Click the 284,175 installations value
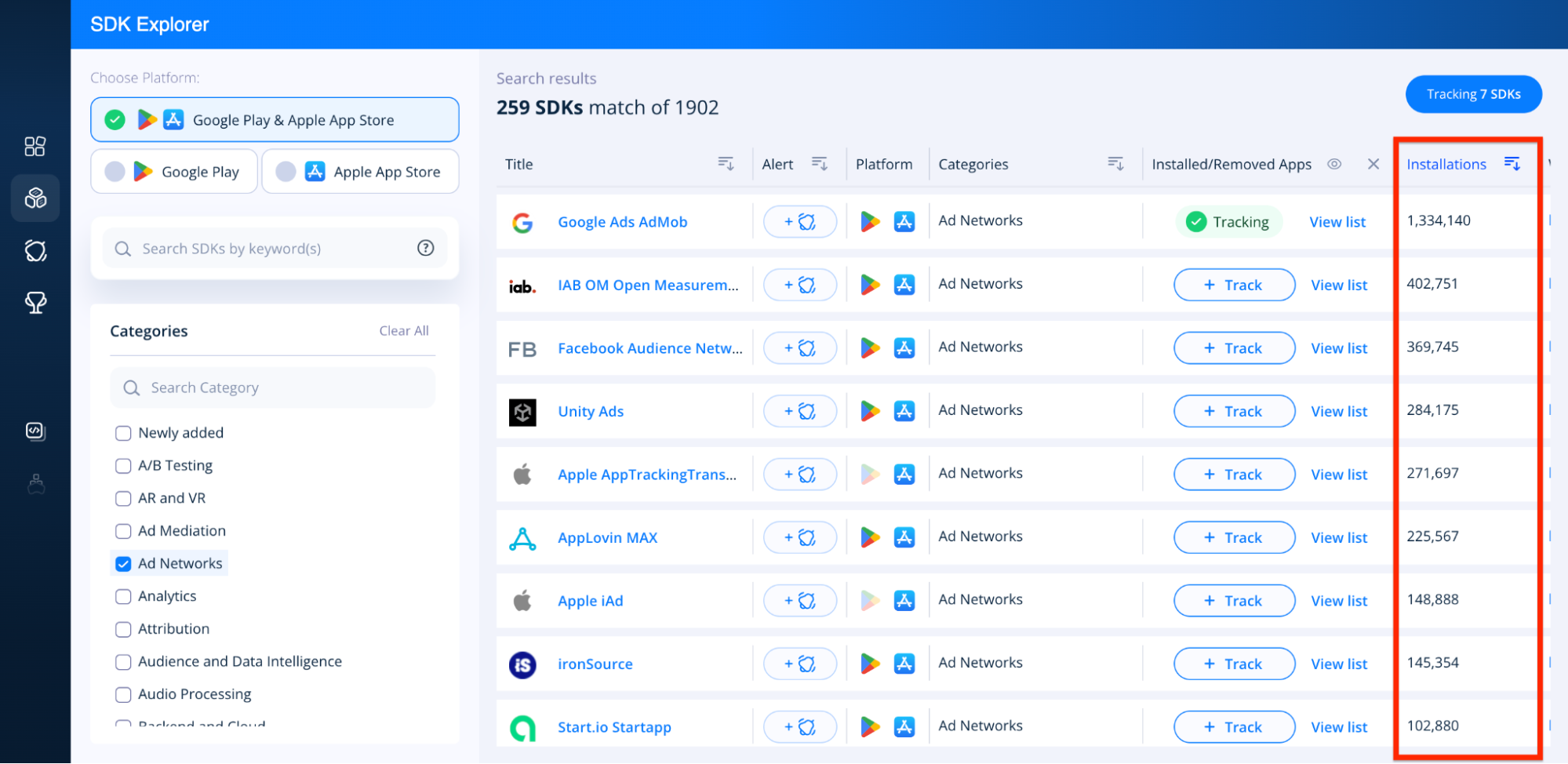 1432,410
